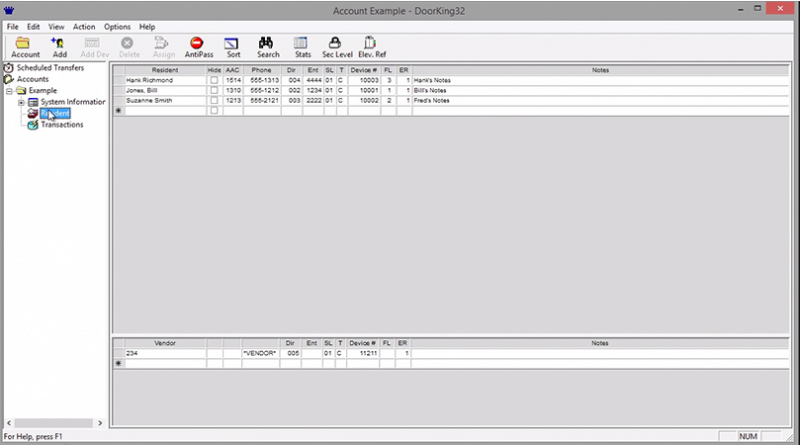Viewport: 800px width, 445px height.
Task: Collapse the Example account tree node
Action: (x=9, y=91)
